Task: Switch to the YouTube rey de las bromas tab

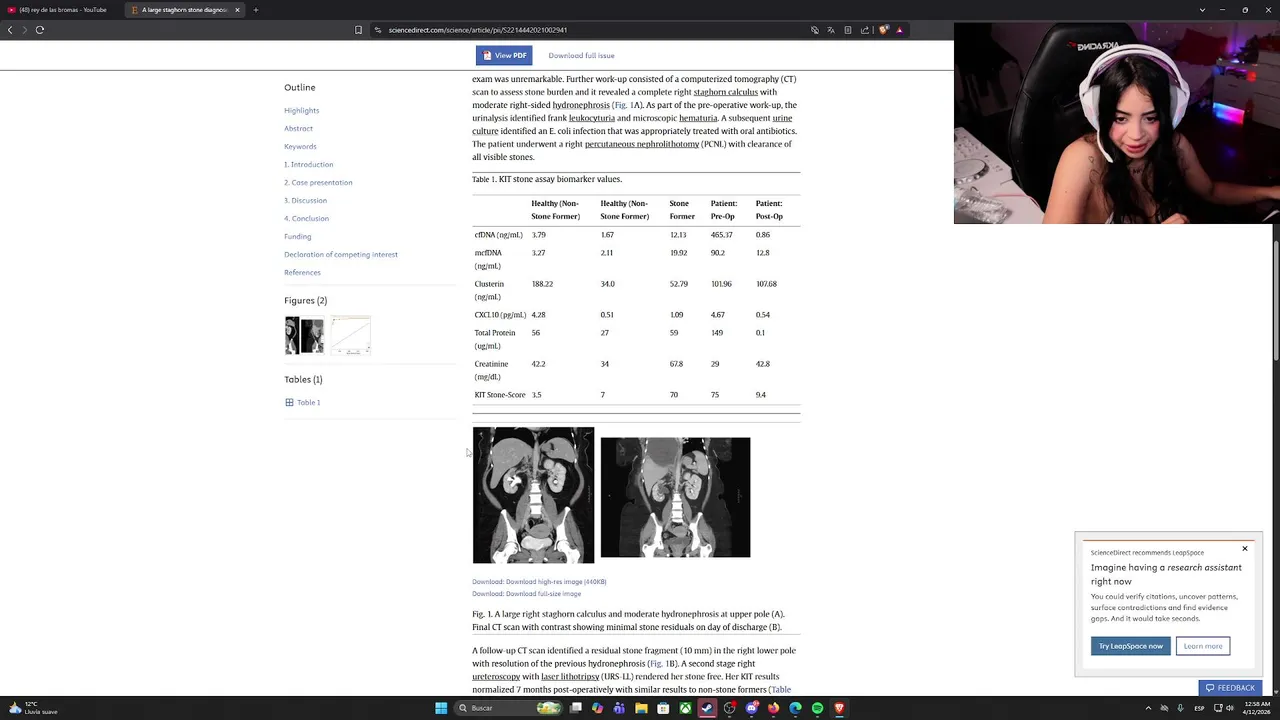Action: point(62,10)
